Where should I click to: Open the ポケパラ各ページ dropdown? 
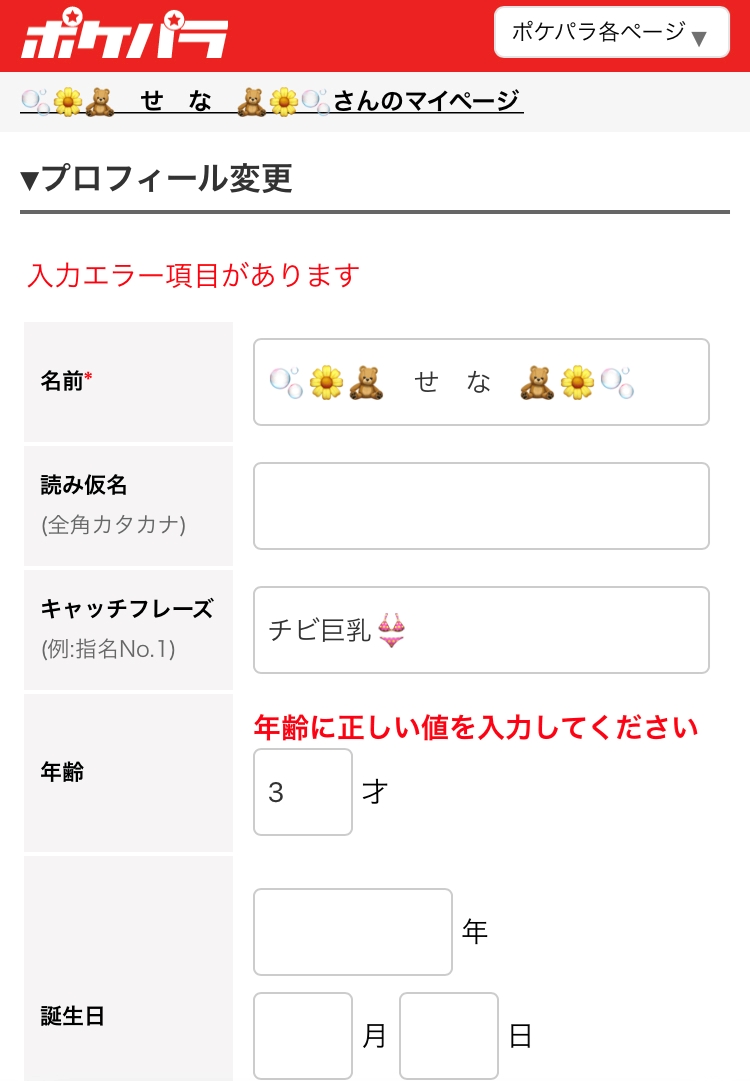pos(611,33)
